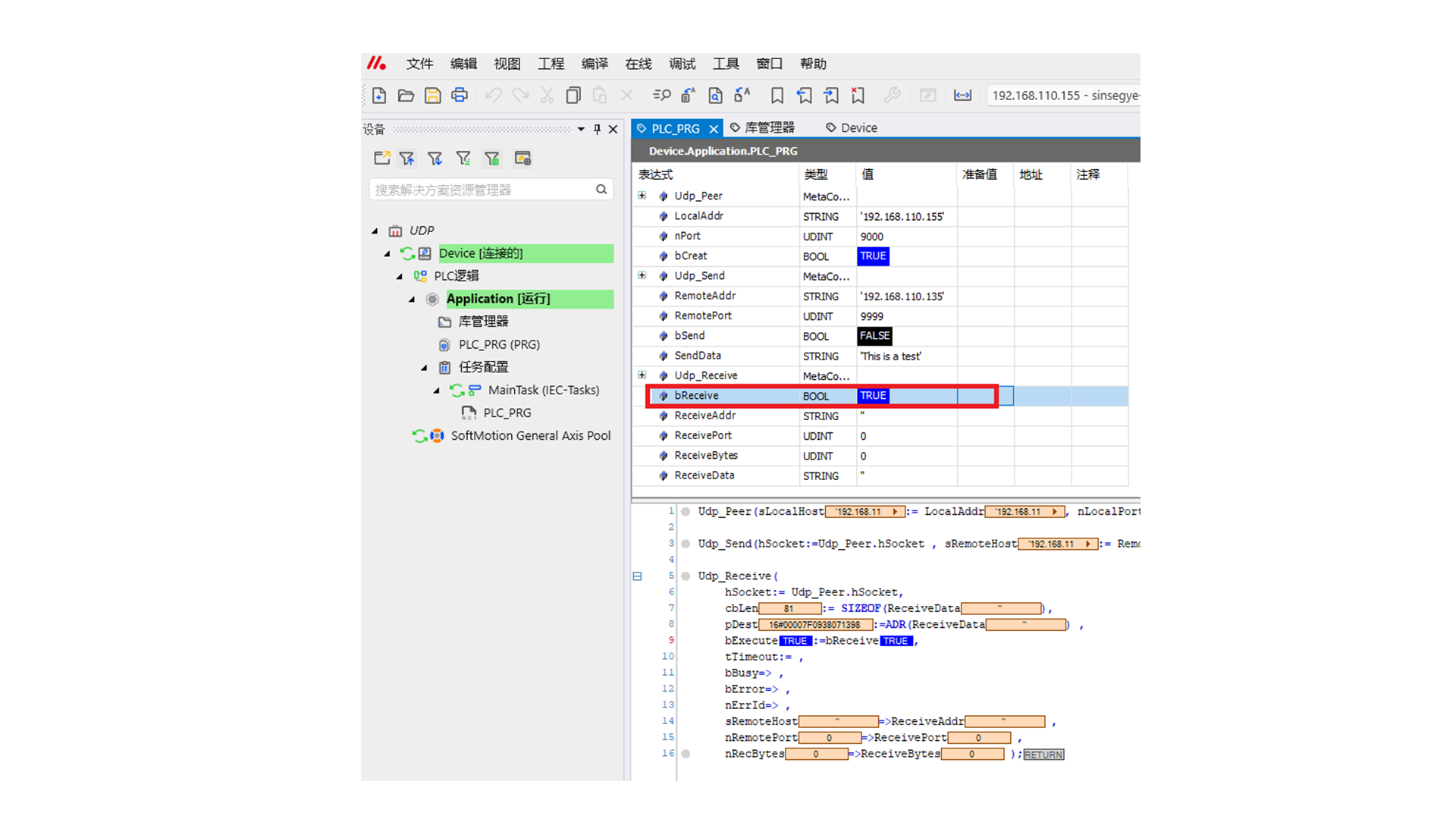The image size is (1456, 819).
Task: Click the Save project toolbar icon
Action: pyautogui.click(x=432, y=96)
